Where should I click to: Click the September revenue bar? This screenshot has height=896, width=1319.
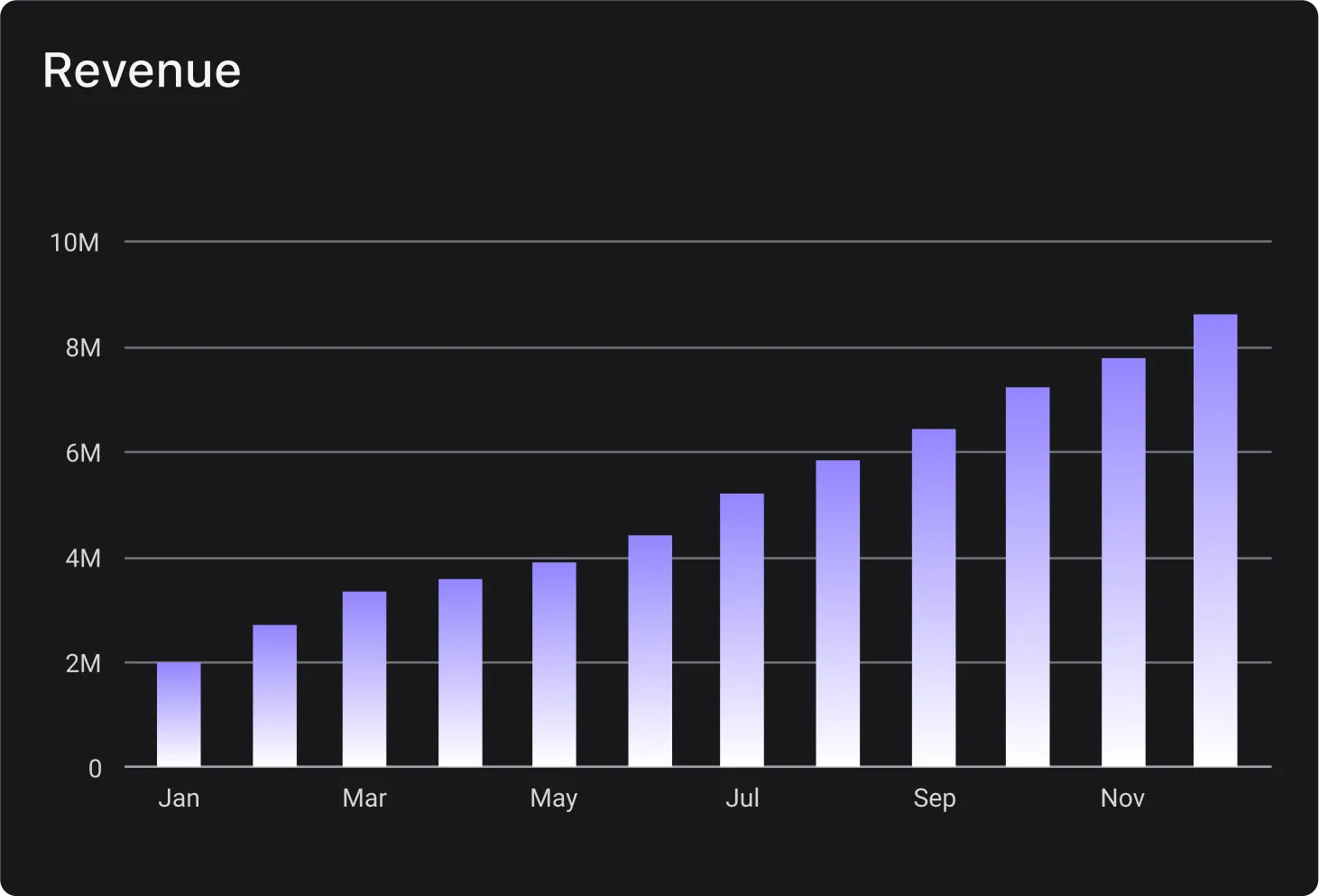coord(934,598)
